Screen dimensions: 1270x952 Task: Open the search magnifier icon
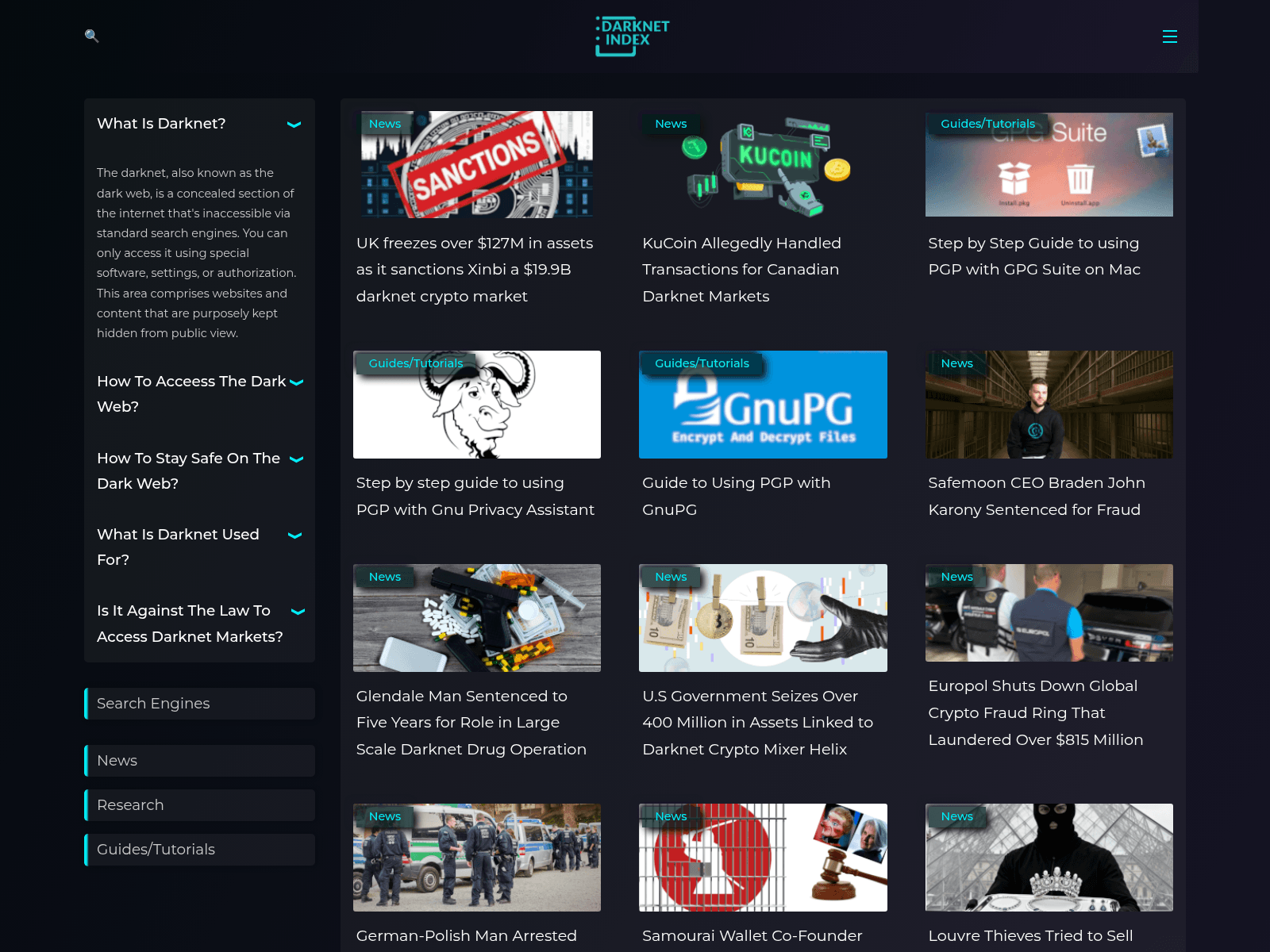point(91,36)
